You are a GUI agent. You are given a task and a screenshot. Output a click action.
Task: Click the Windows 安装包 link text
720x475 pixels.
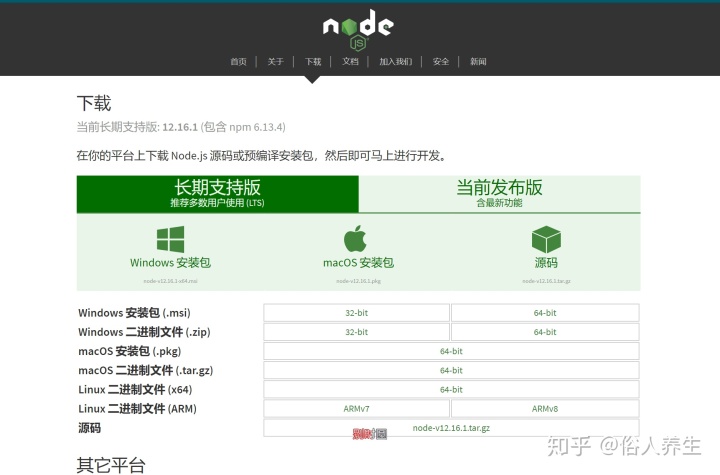(x=170, y=263)
